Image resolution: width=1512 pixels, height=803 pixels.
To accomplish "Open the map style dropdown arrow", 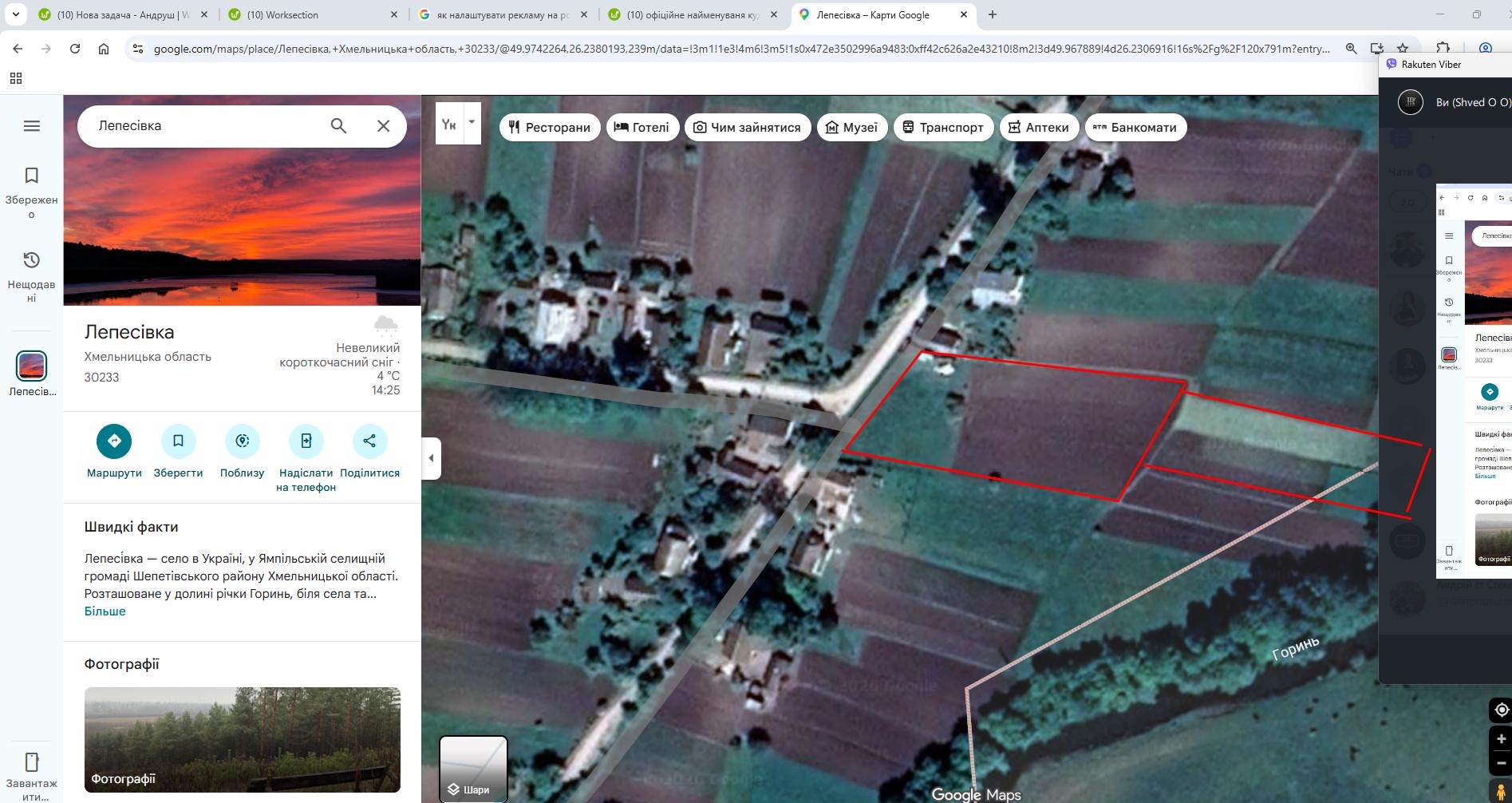I will tap(472, 123).
